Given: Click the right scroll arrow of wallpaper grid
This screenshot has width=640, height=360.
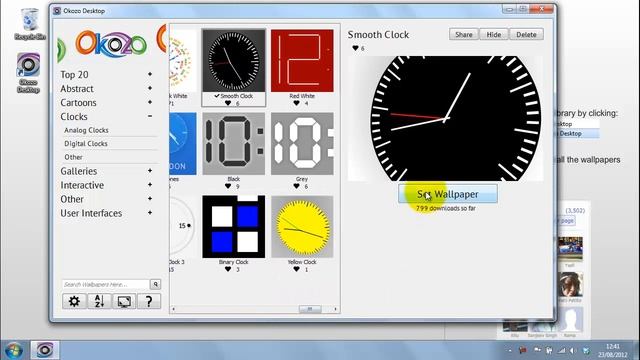Looking at the screenshot, I should [336, 309].
